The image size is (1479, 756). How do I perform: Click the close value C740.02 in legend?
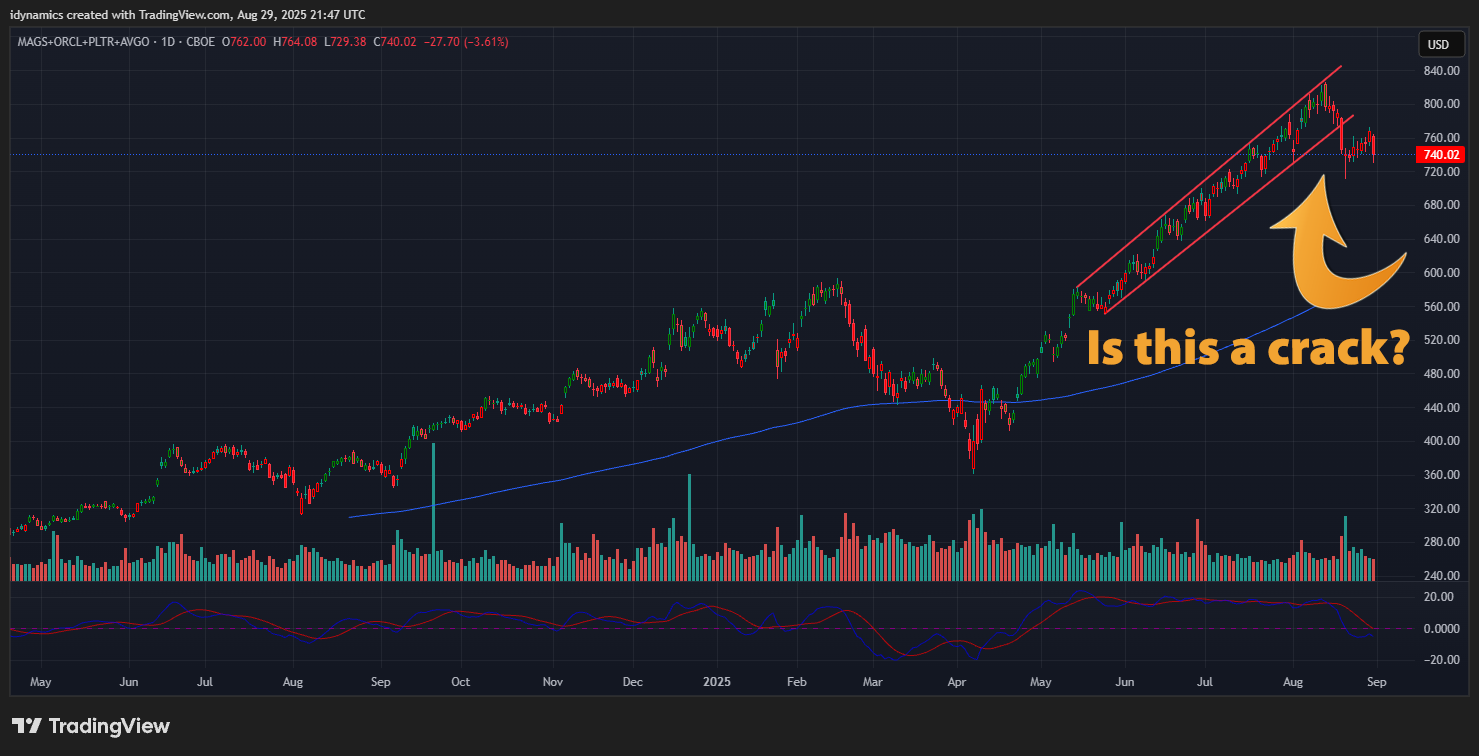coord(395,42)
